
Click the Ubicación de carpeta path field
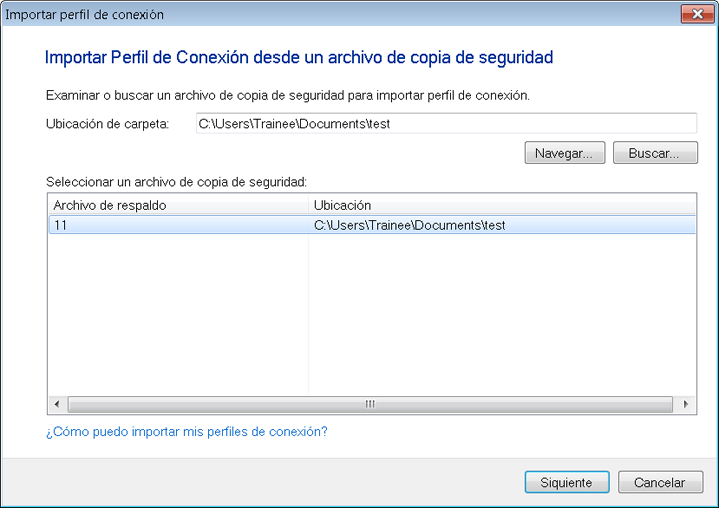[x=445, y=124]
